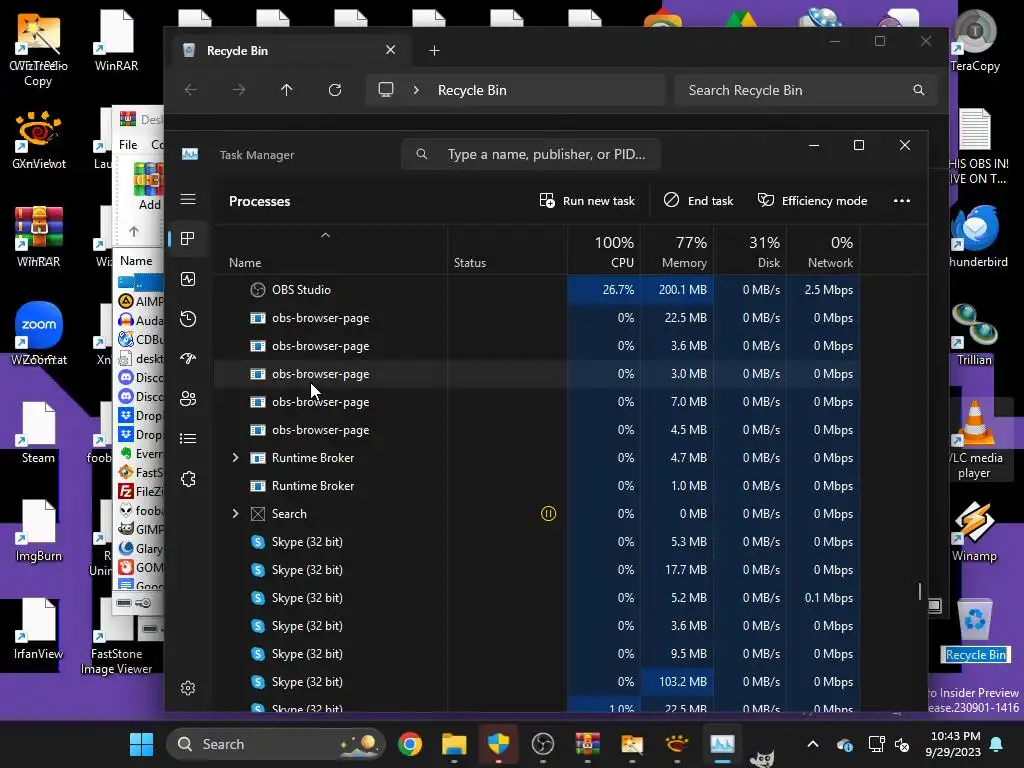Select Runtime Broker row using 1.0 MB
Image resolution: width=1024 pixels, height=768 pixels.
[x=537, y=486]
